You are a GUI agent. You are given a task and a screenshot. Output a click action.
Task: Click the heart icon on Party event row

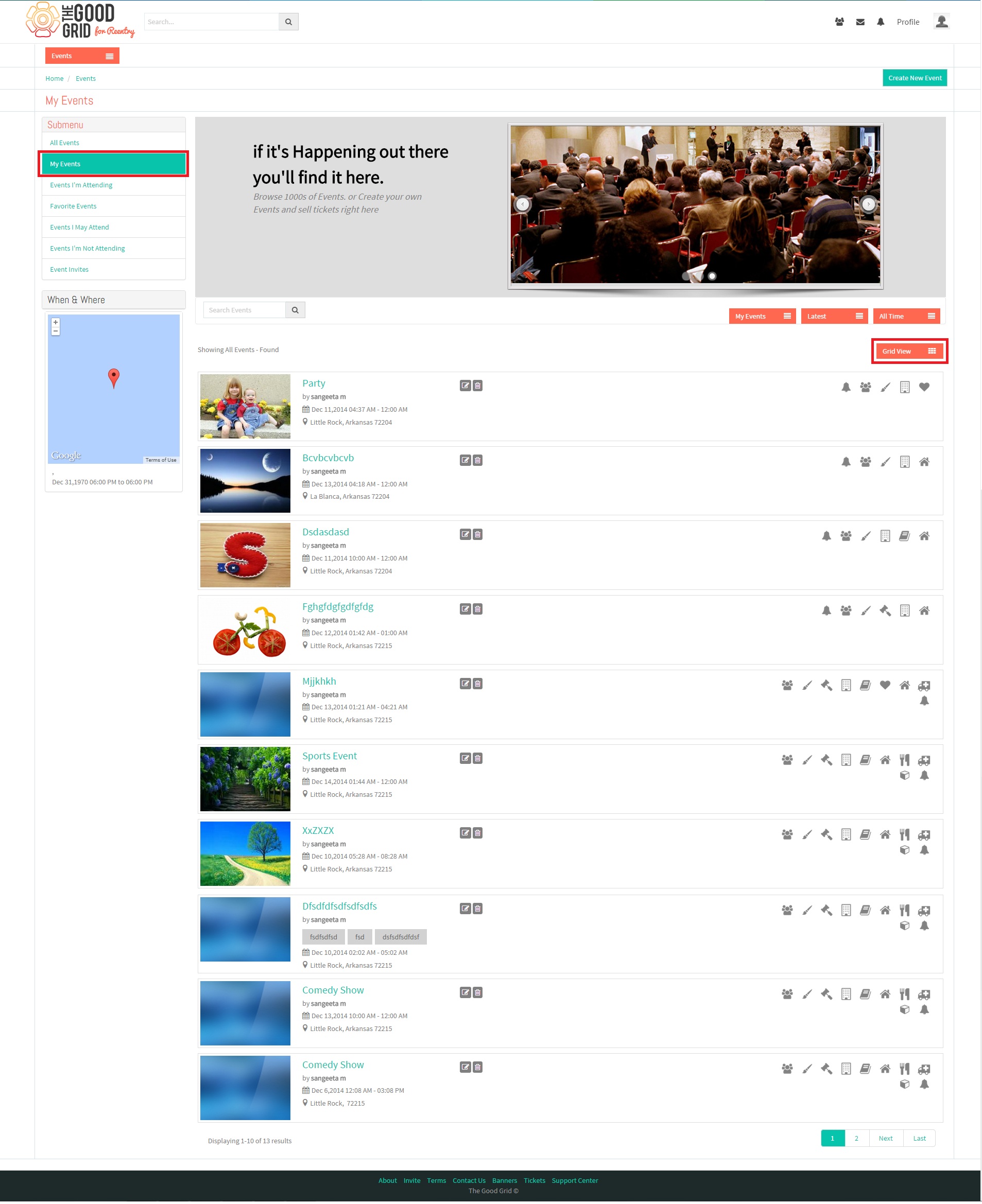coord(924,387)
